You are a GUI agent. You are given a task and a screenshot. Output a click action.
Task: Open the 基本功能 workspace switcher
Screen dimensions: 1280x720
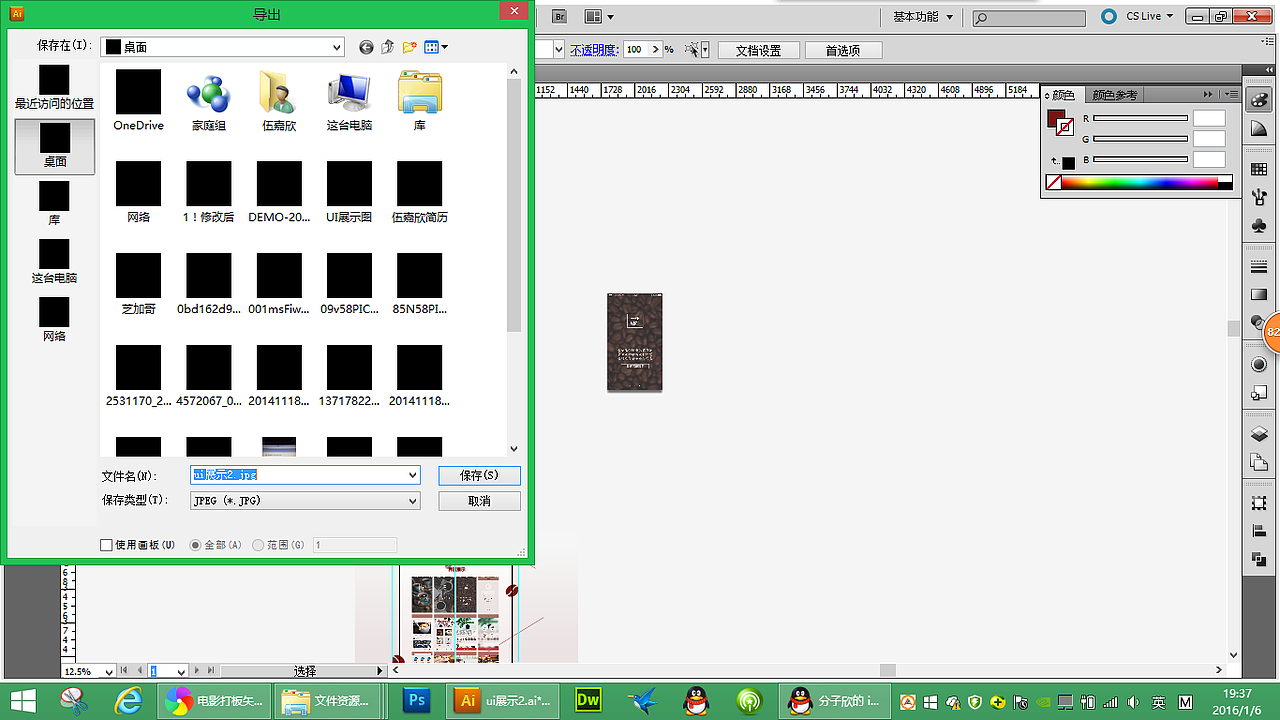[x=922, y=17]
